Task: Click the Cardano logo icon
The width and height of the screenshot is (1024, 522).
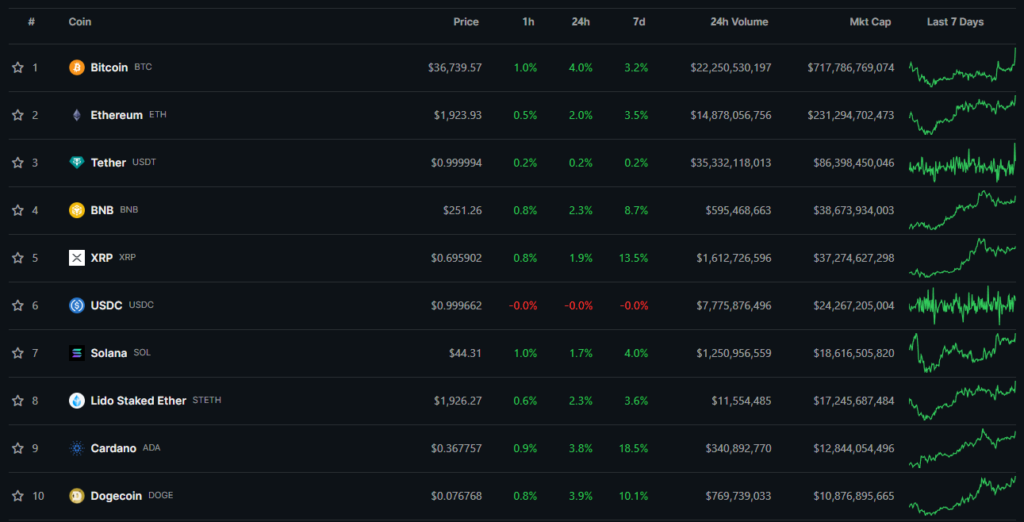Action: pos(76,448)
